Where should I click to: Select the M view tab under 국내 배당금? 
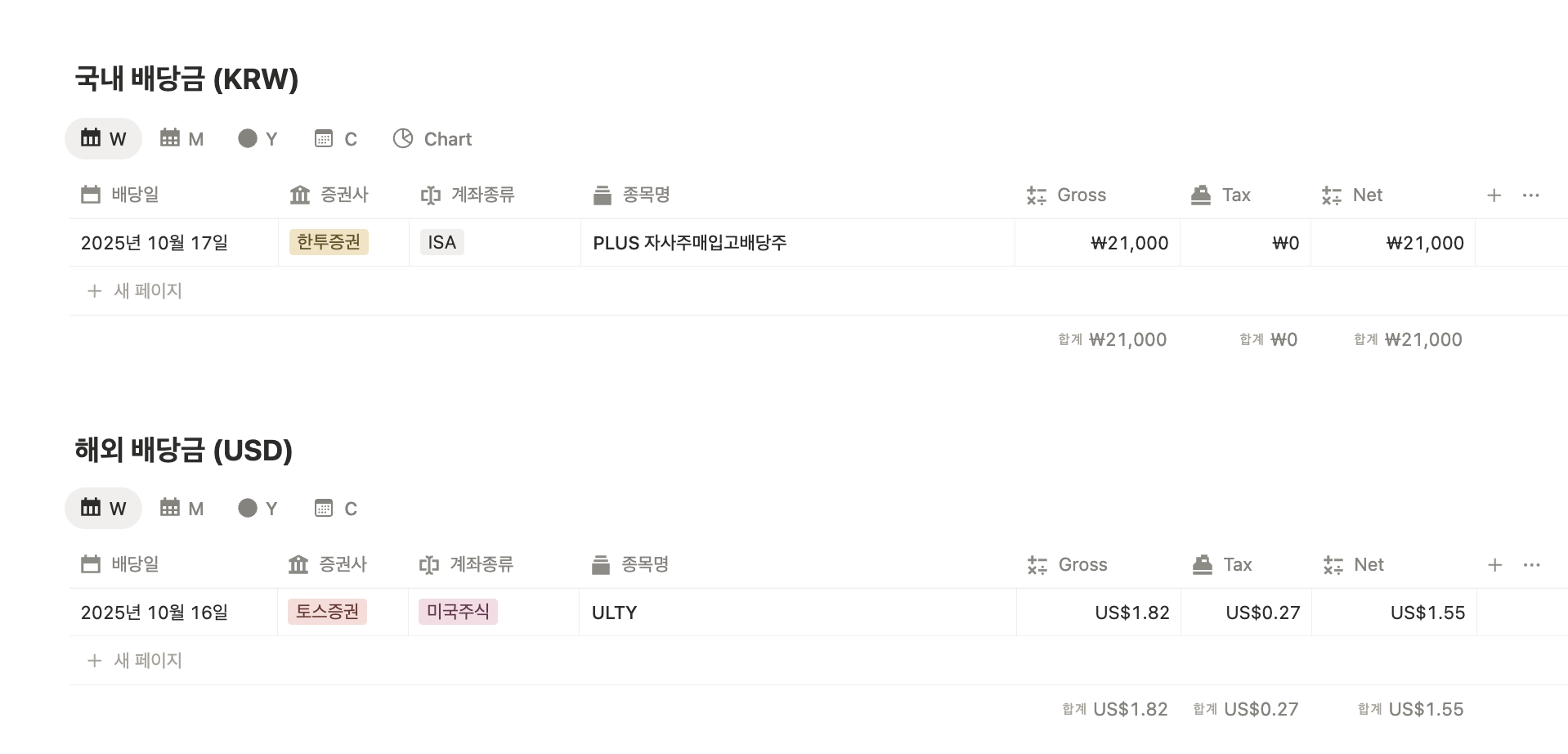182,139
